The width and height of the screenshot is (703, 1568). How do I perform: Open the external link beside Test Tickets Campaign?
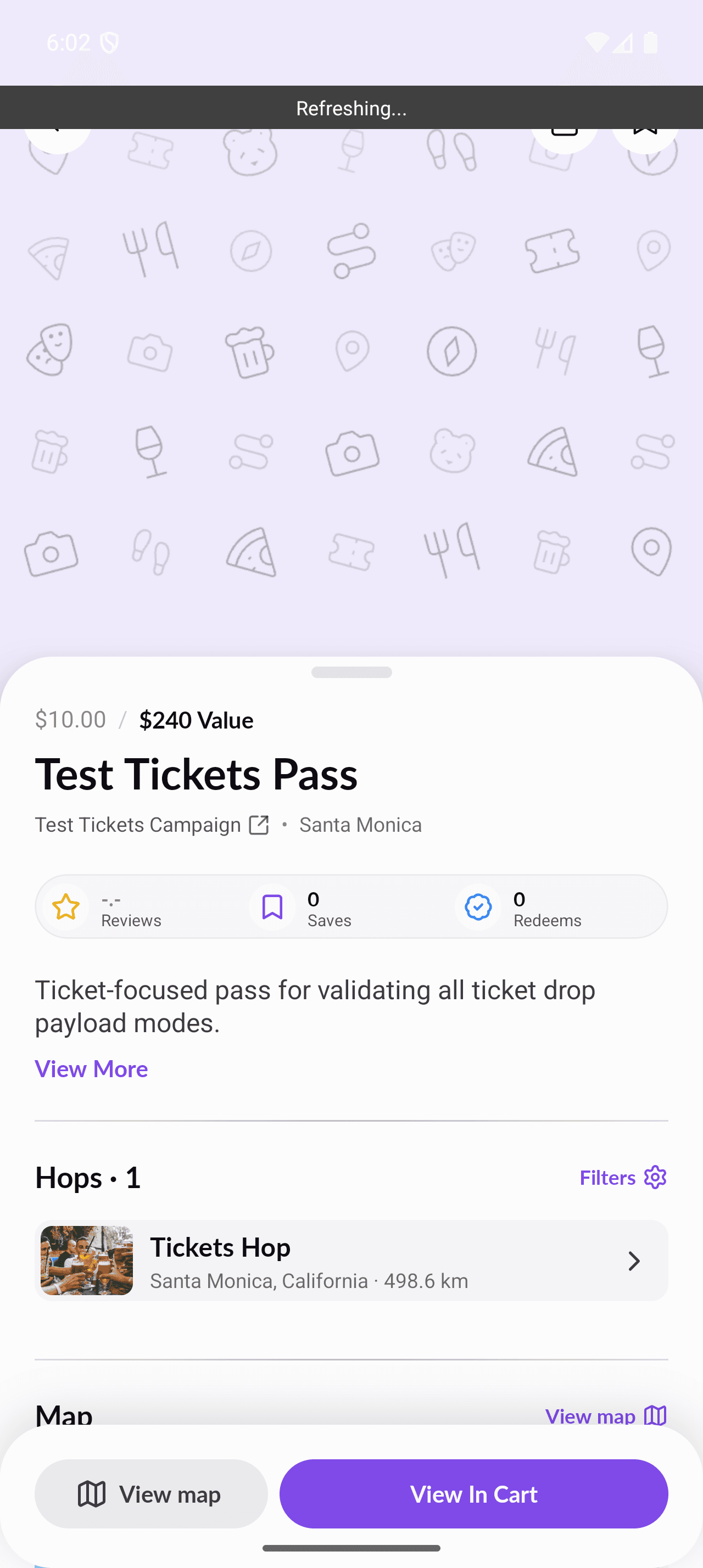click(x=258, y=824)
